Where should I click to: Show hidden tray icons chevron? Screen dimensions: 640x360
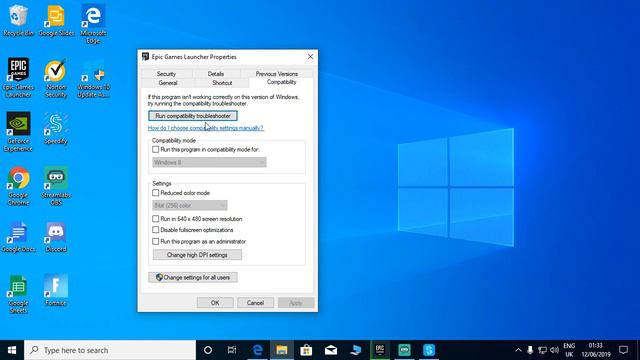518,350
